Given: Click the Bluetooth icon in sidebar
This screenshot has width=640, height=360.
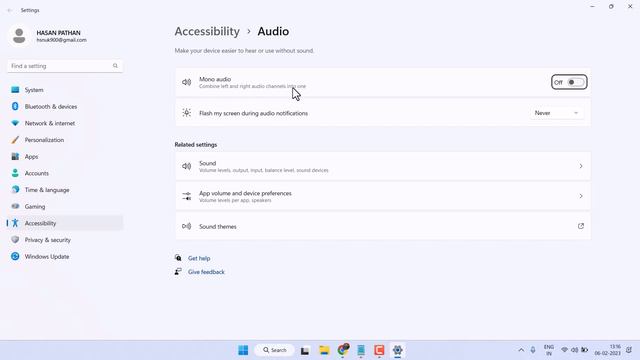Looking at the screenshot, I should coord(15,107).
